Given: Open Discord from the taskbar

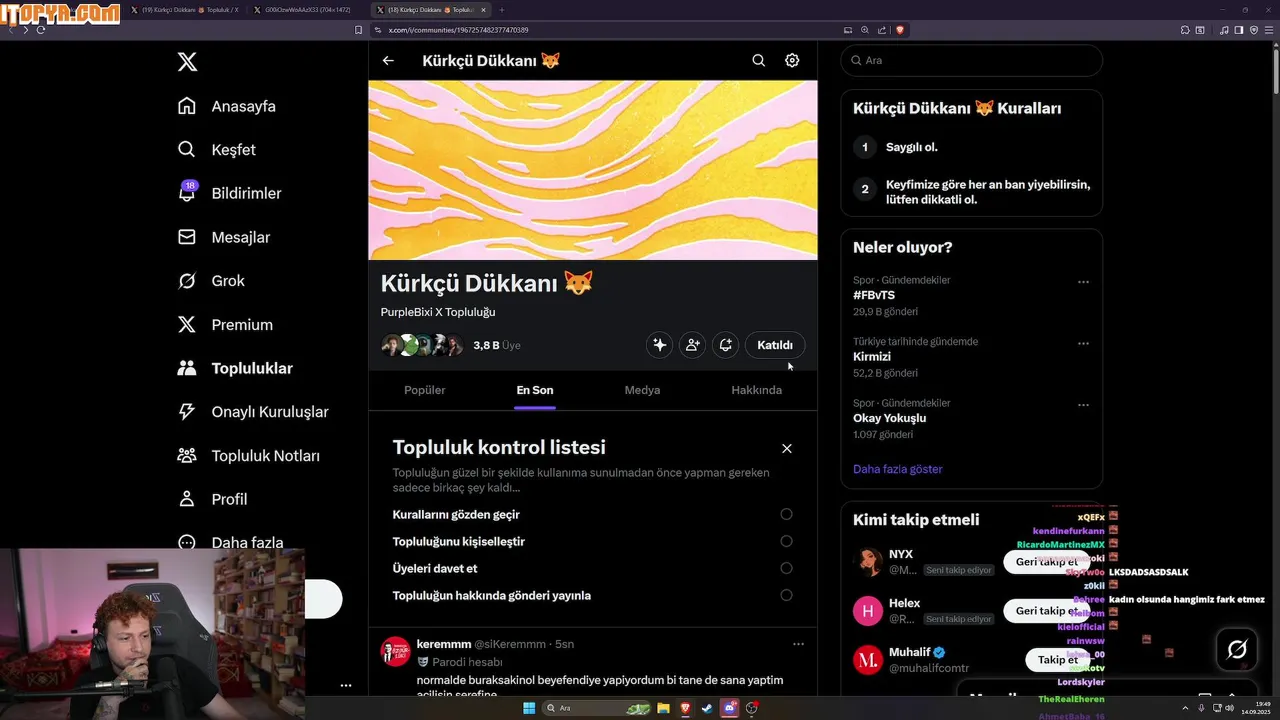Looking at the screenshot, I should pyautogui.click(x=730, y=708).
